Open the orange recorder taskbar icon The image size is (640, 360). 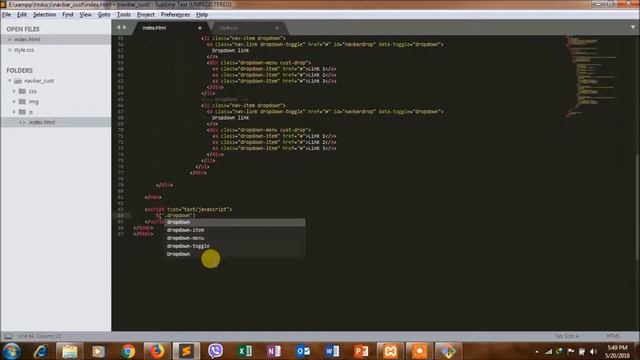coord(419,351)
